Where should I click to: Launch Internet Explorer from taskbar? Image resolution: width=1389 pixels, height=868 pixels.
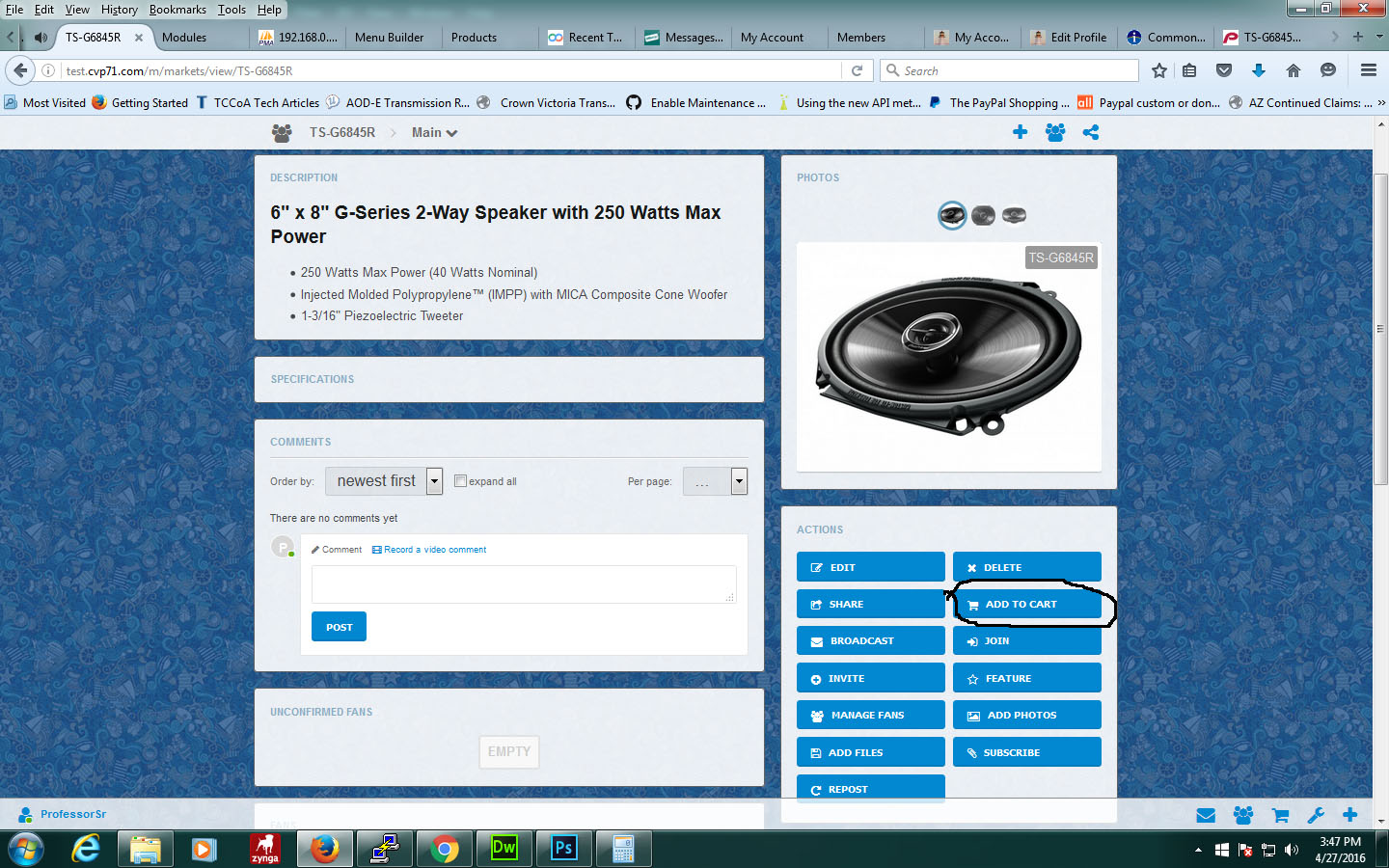coord(86,849)
